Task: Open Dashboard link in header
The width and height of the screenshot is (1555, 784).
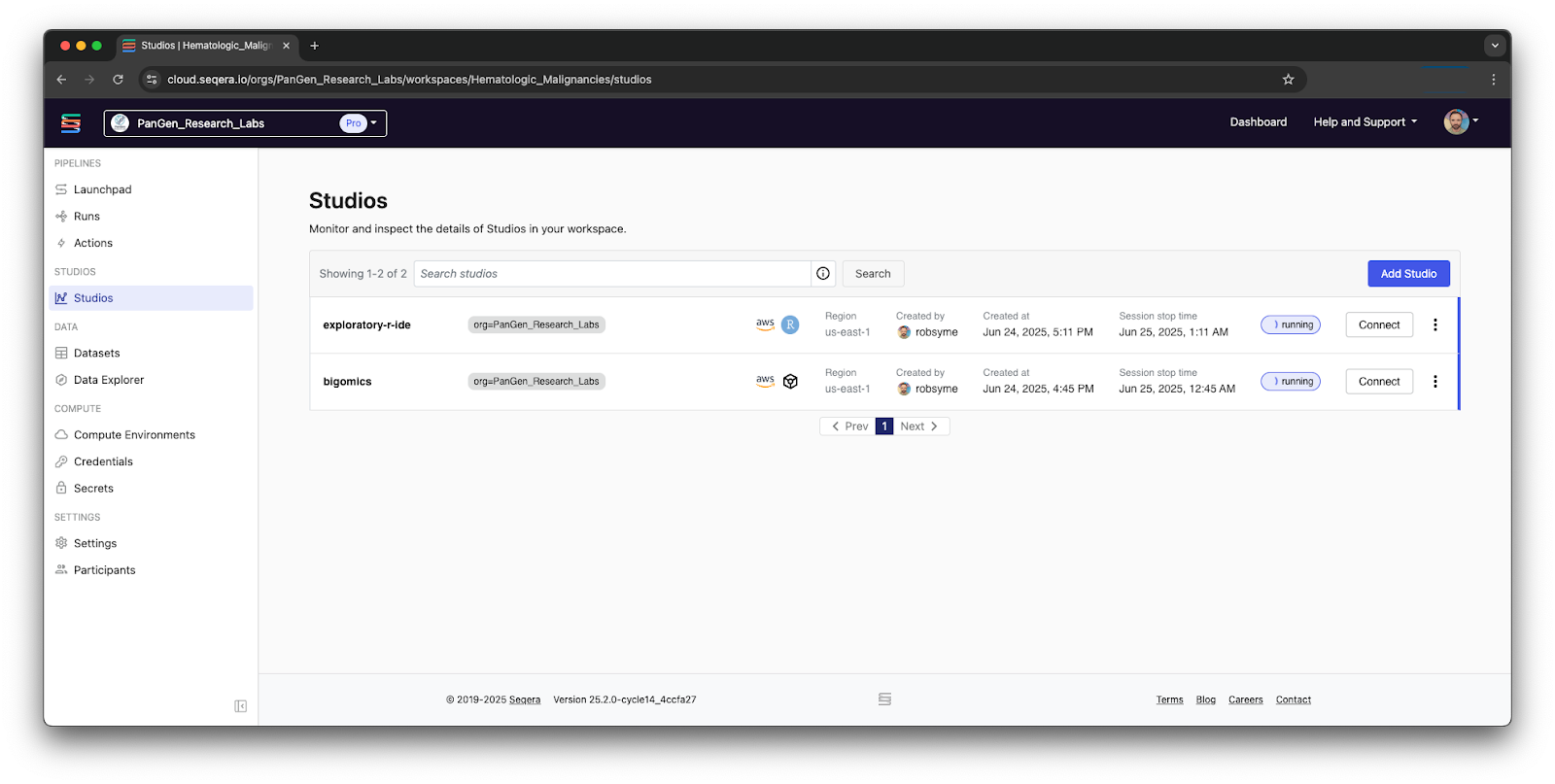Action: tap(1259, 122)
